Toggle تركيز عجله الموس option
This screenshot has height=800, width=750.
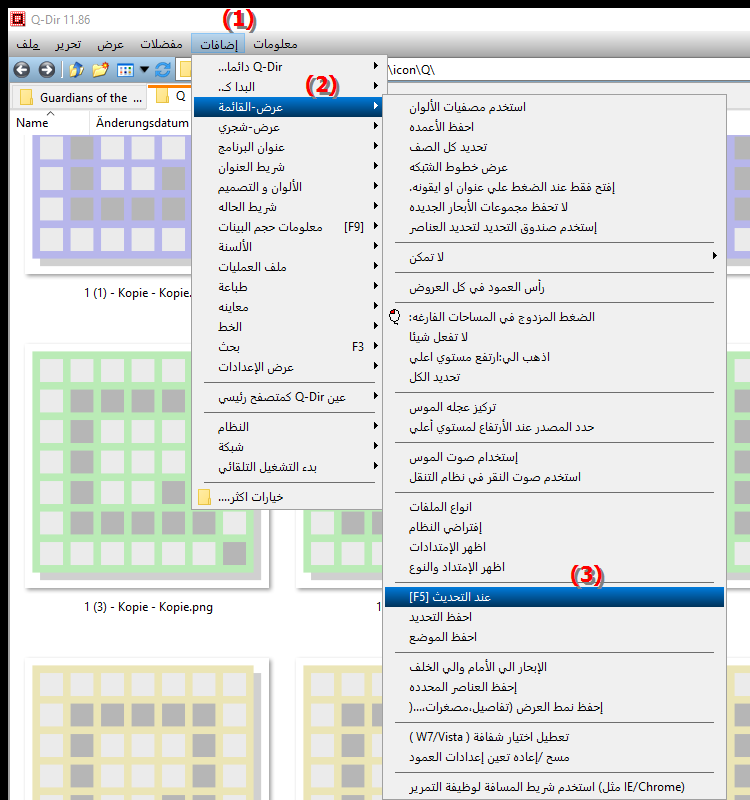[554, 407]
